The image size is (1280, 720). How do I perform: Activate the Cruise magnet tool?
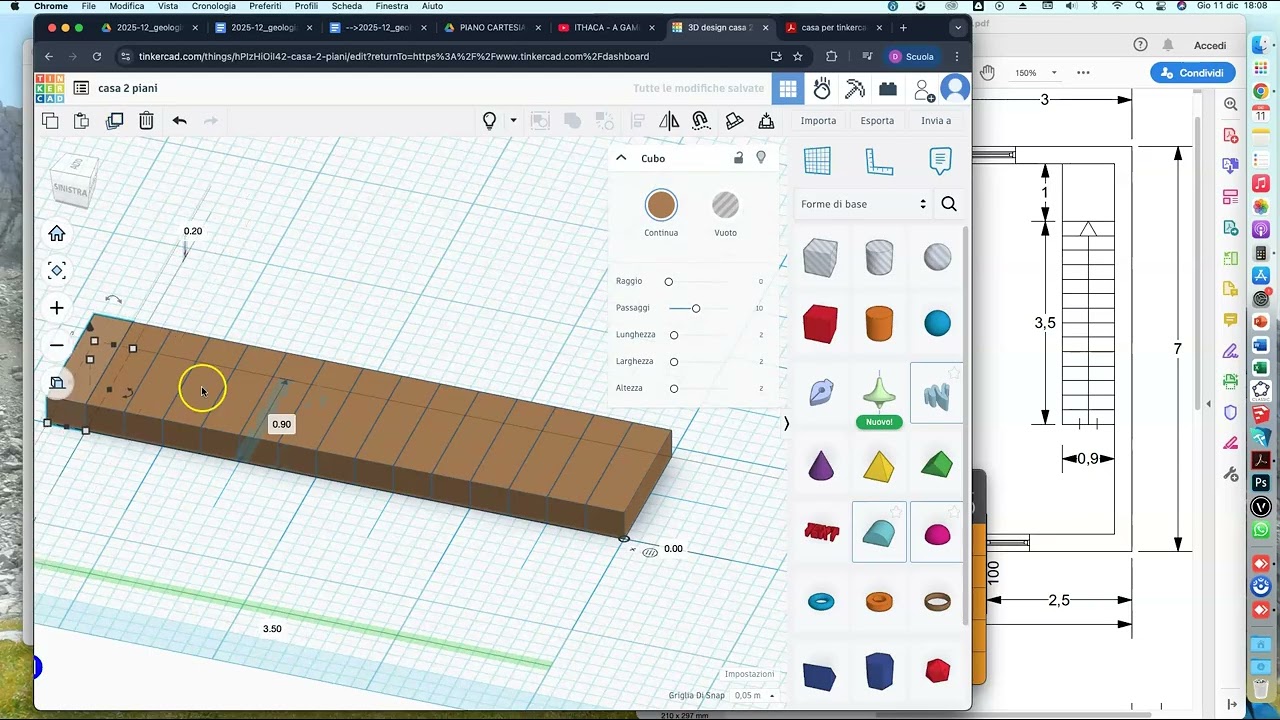[x=701, y=121]
